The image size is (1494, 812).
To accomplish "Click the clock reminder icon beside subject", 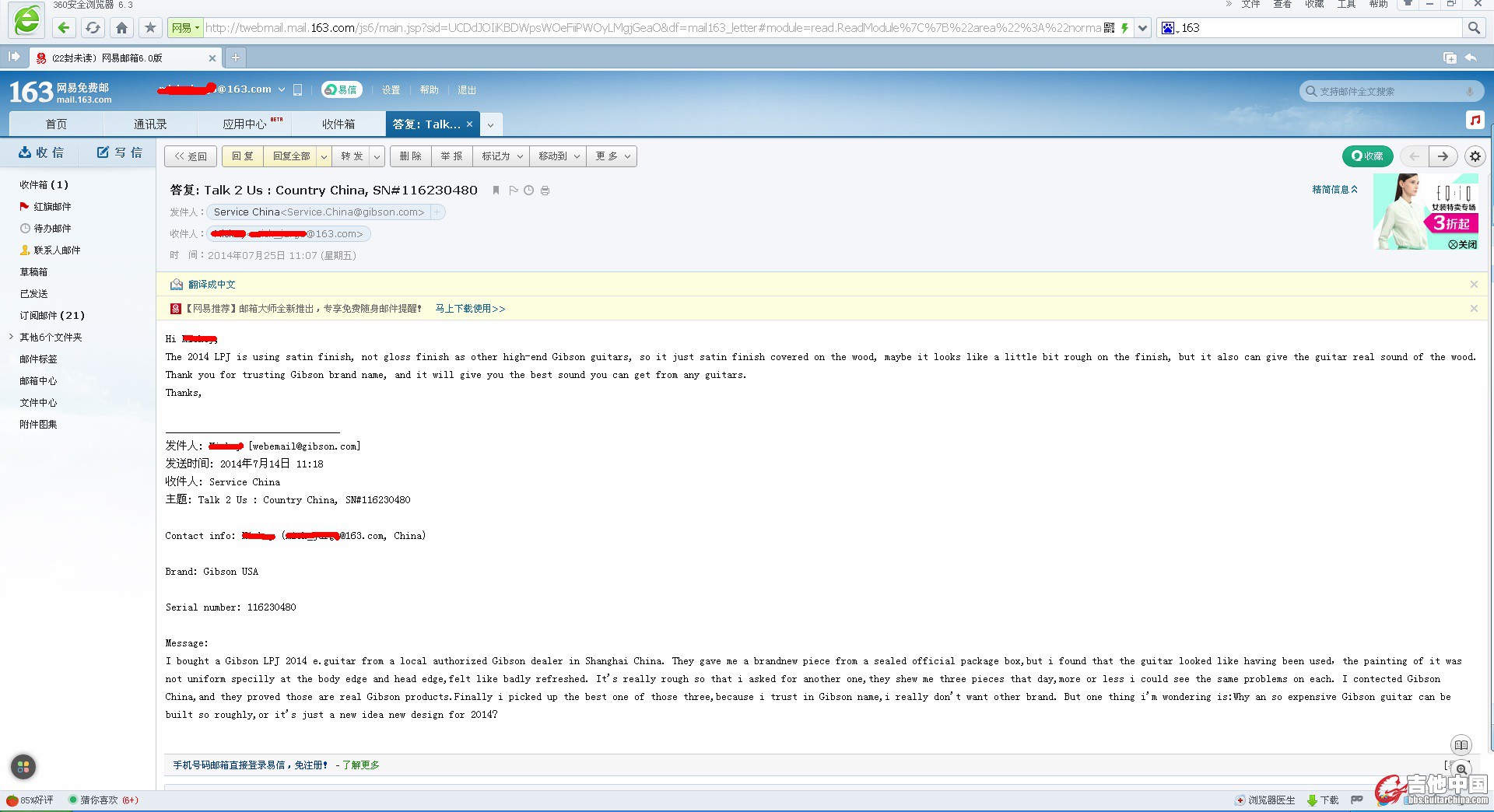I will [529, 191].
